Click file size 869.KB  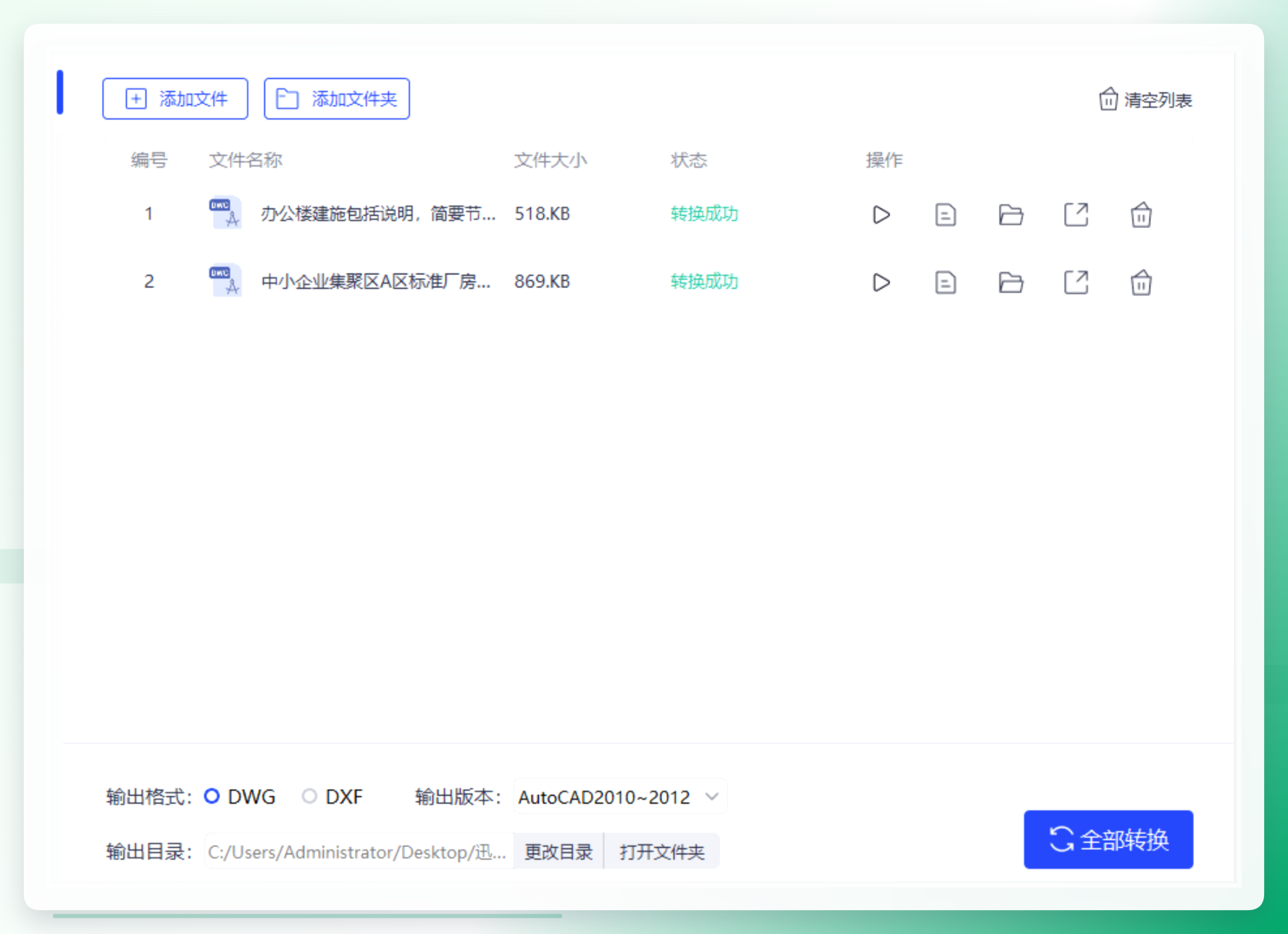(x=542, y=282)
